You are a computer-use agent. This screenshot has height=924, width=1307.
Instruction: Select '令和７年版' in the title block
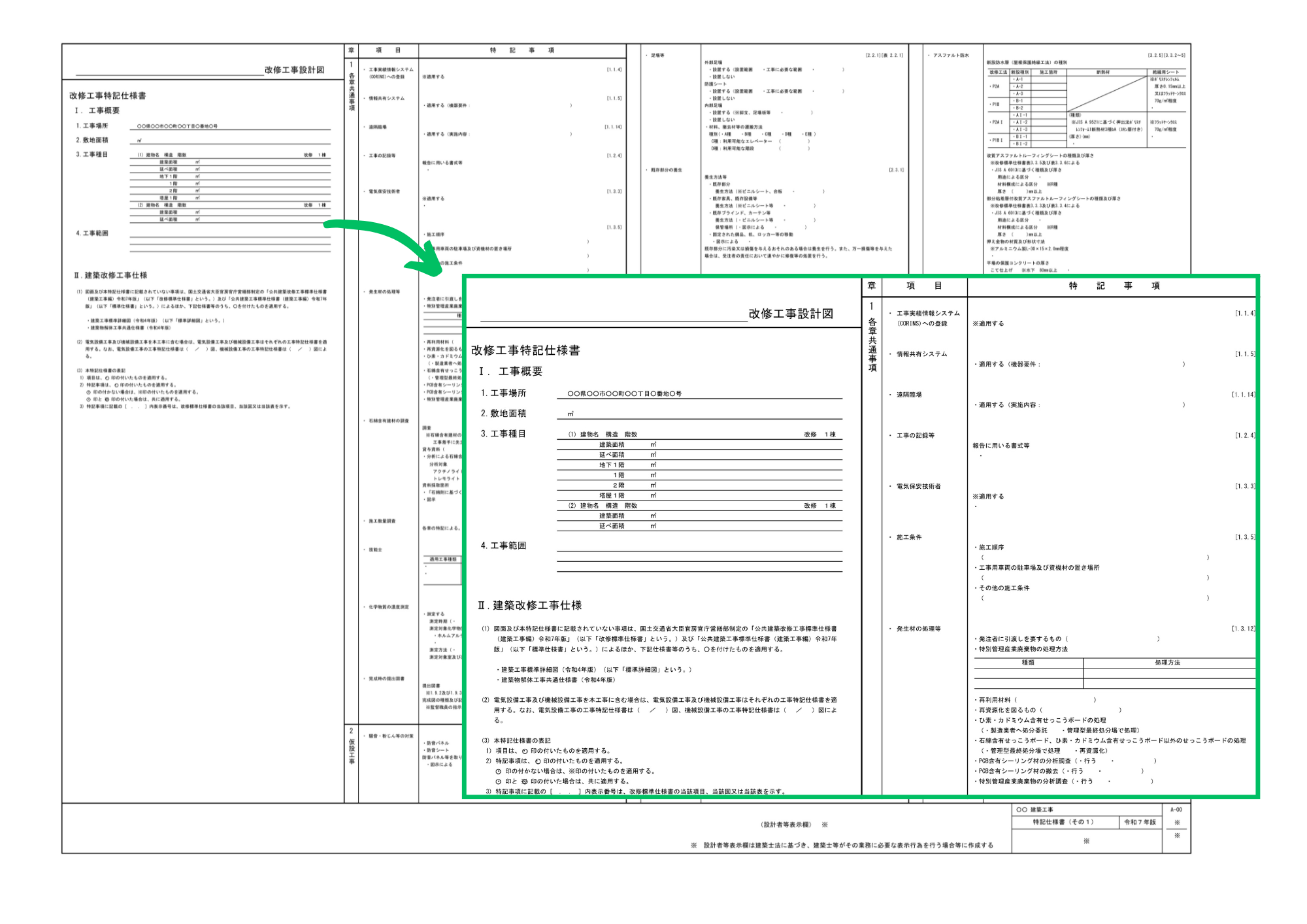tap(1140, 821)
